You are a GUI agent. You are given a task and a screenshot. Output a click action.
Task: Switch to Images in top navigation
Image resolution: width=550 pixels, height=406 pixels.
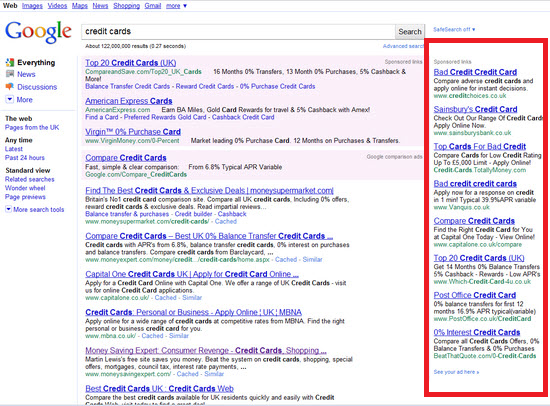[32, 6]
